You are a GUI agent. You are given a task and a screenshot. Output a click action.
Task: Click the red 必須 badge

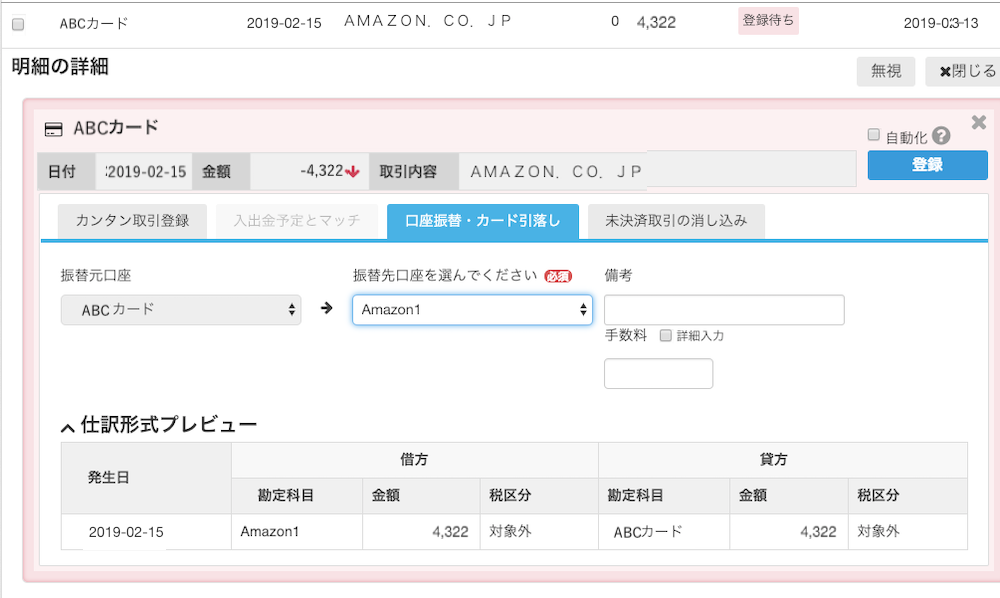(x=558, y=276)
